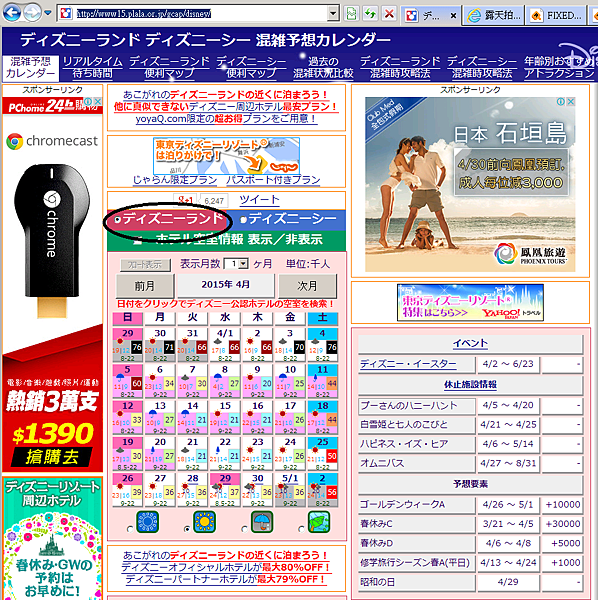Image resolution: width=598 pixels, height=600 pixels.
Task: Click the ad info icon on PChome ad
Action: [x=88, y=101]
